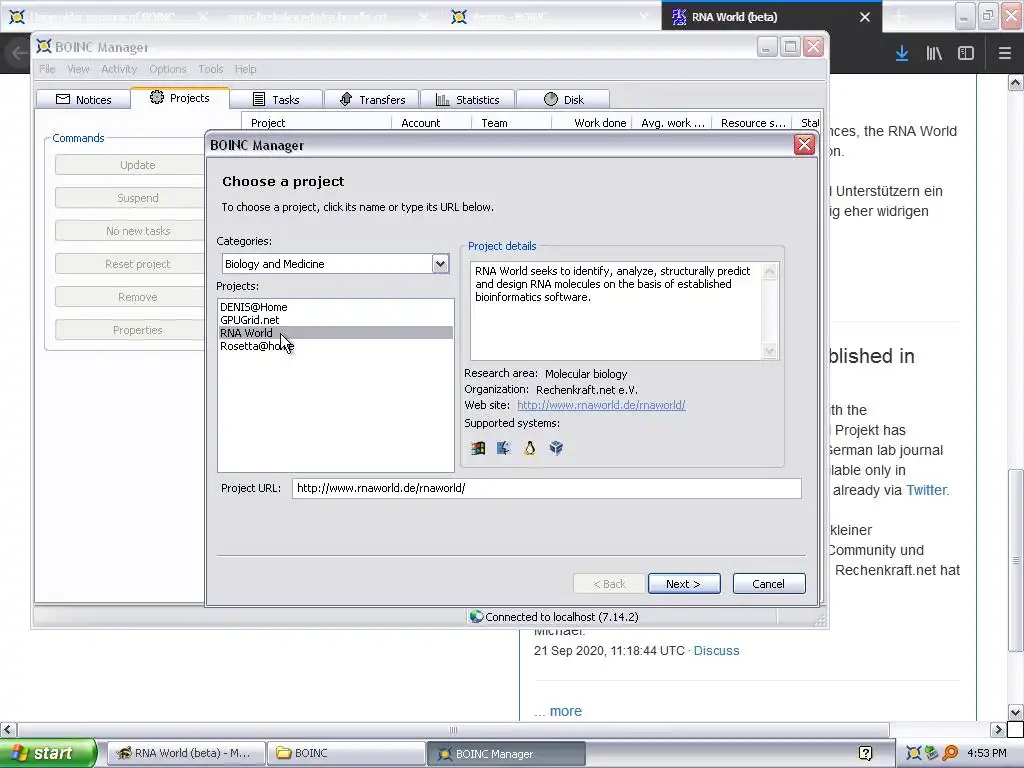
Task: Click the BOINC Manager taskbar item
Action: pos(506,753)
